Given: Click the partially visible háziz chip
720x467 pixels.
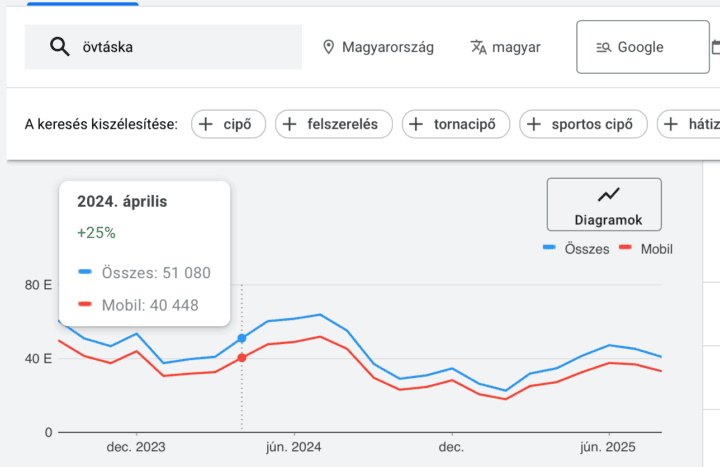Looking at the screenshot, I should coord(690,124).
